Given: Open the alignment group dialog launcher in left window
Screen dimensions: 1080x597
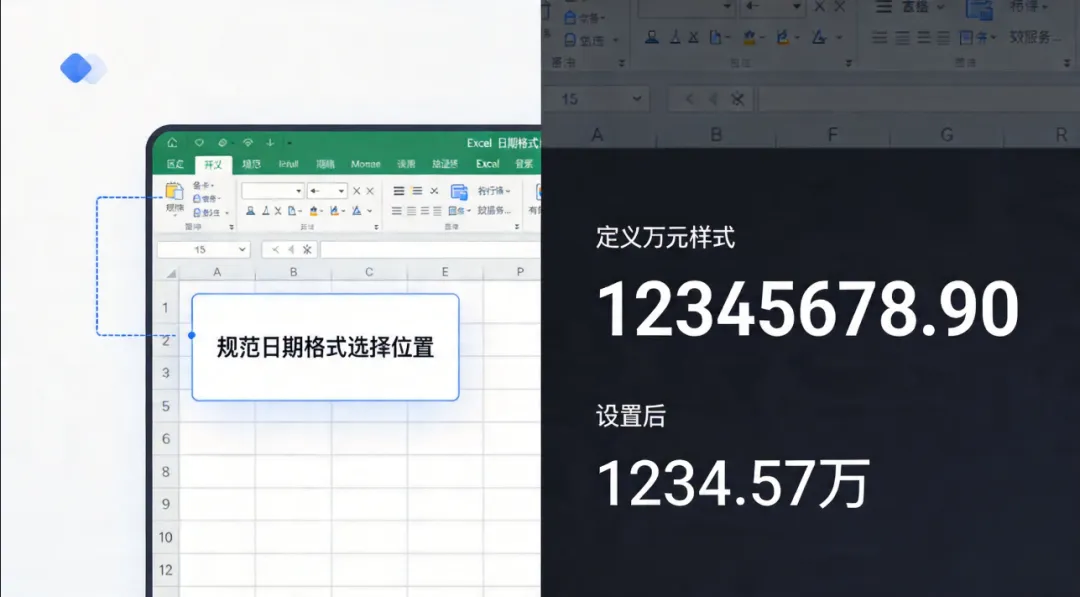Looking at the screenshot, I should (x=517, y=227).
